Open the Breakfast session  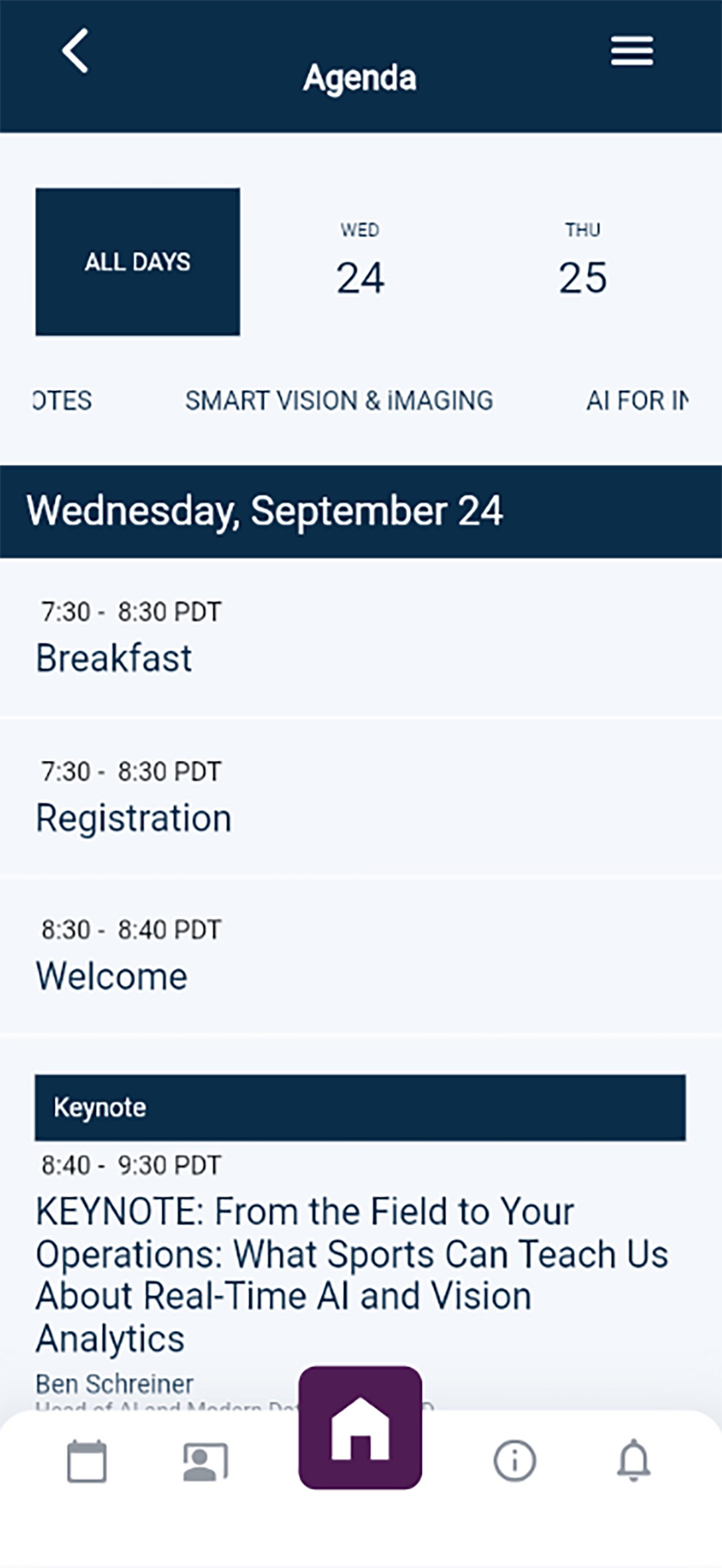click(361, 638)
